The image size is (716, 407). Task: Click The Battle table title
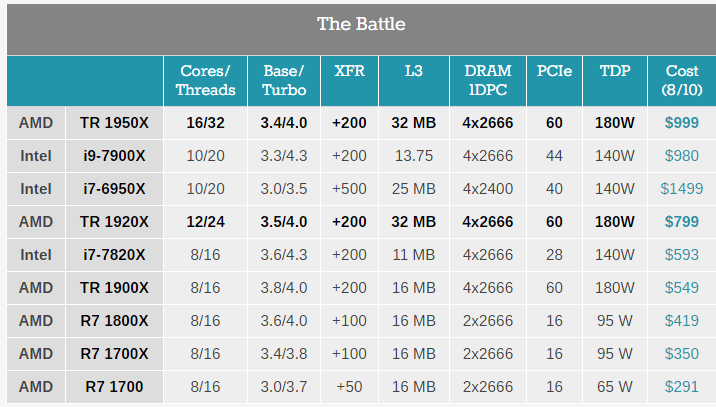click(361, 24)
